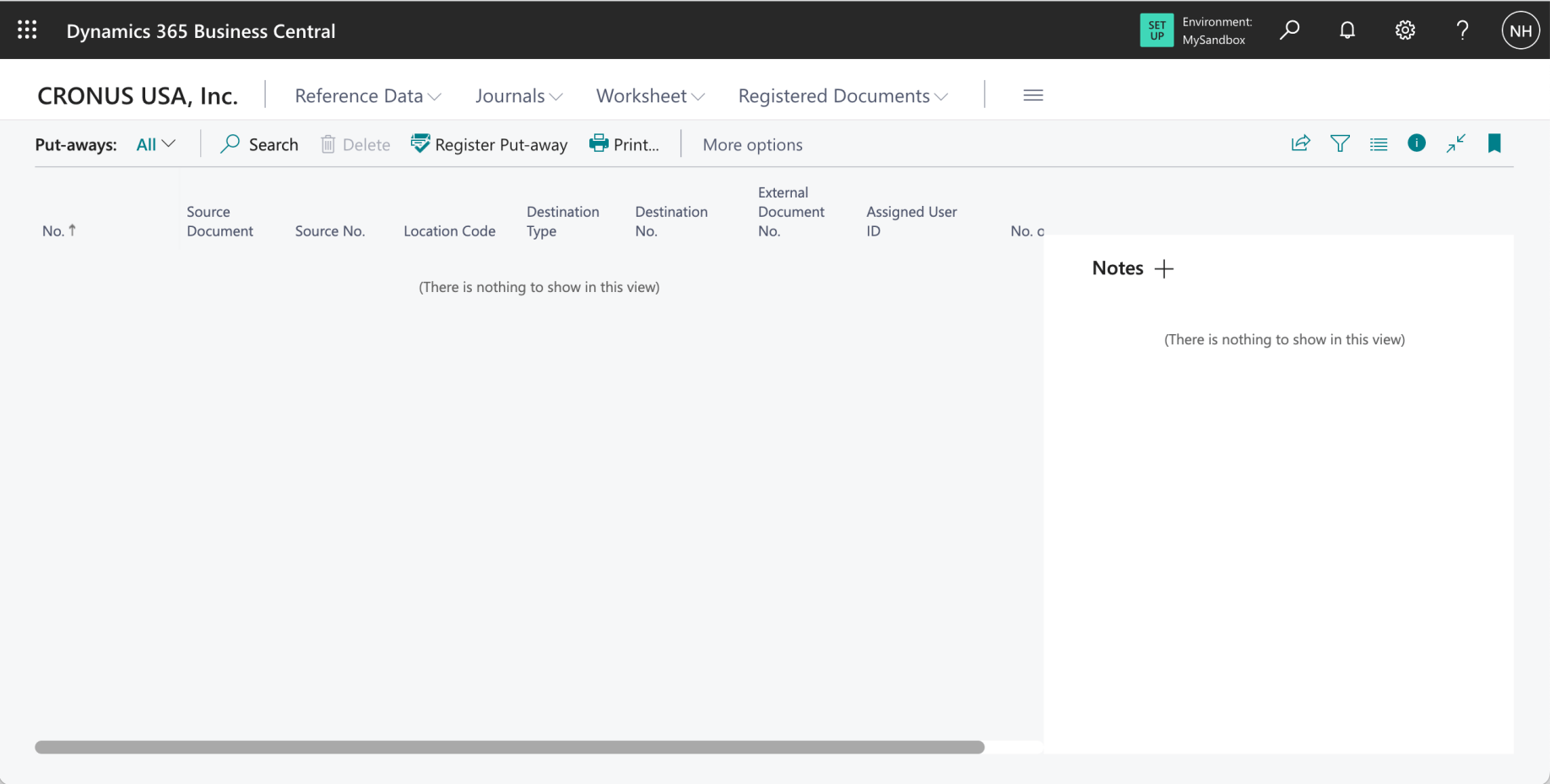
Task: Expand the Worksheet menu
Action: tap(650, 95)
